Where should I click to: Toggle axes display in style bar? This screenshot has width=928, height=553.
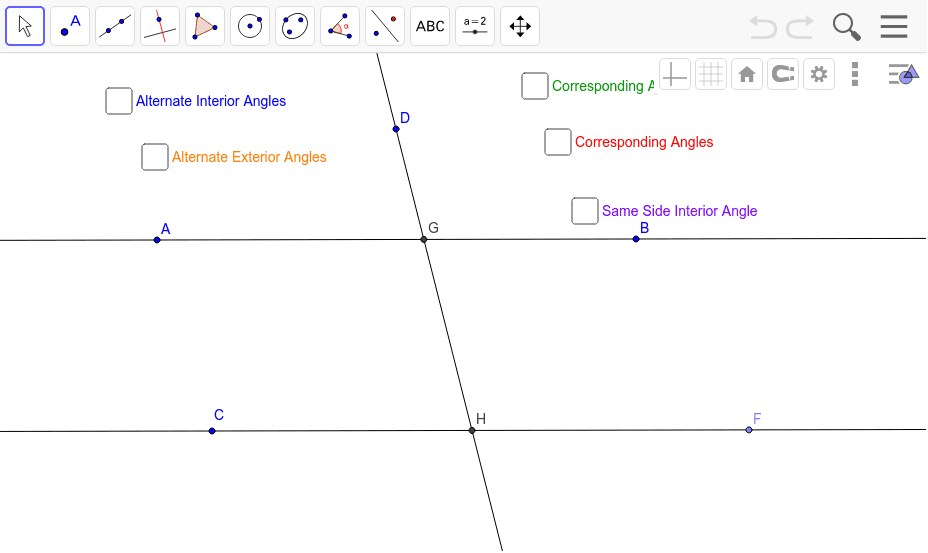click(675, 75)
